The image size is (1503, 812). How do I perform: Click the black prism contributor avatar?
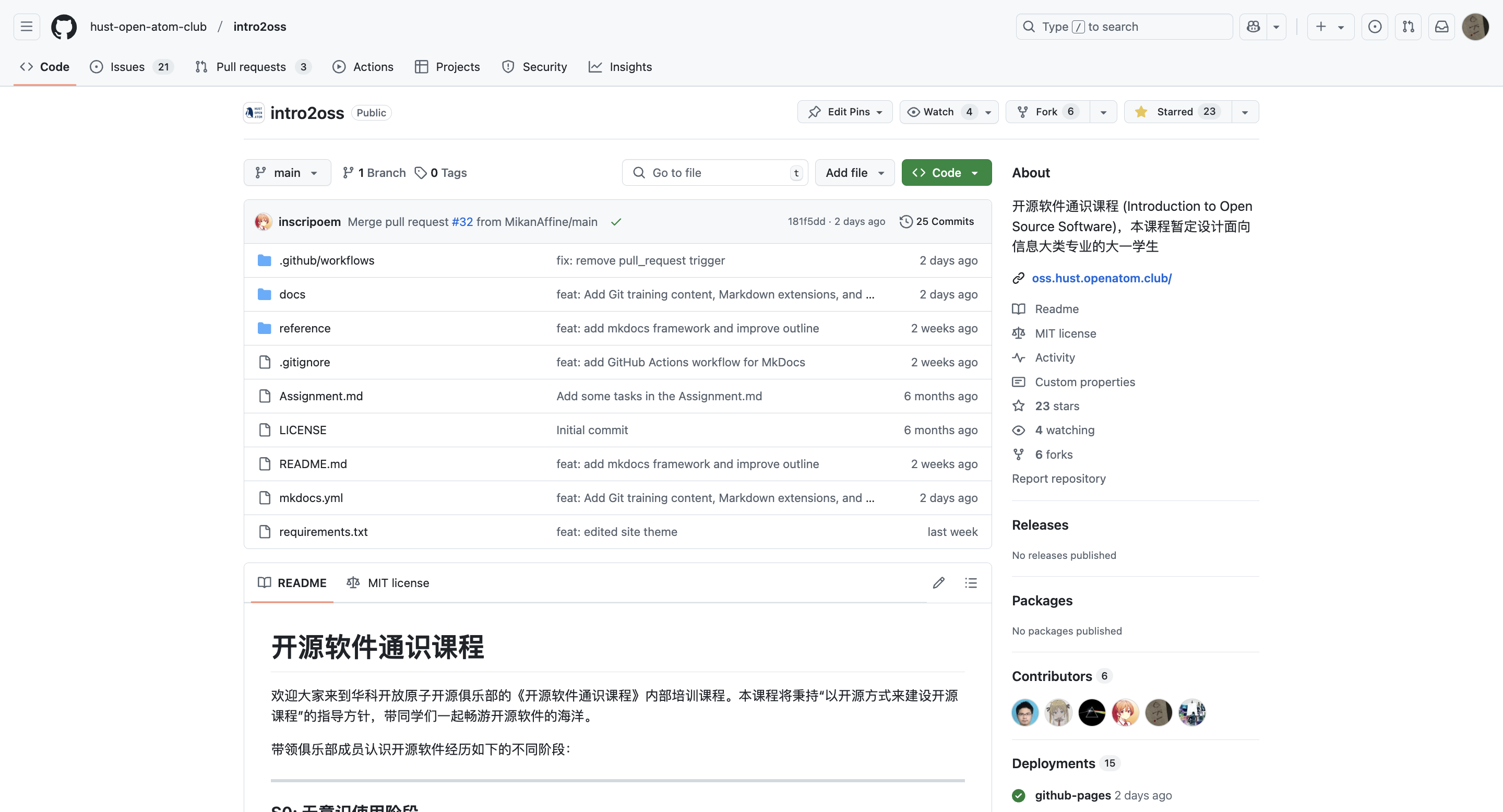tap(1092, 712)
